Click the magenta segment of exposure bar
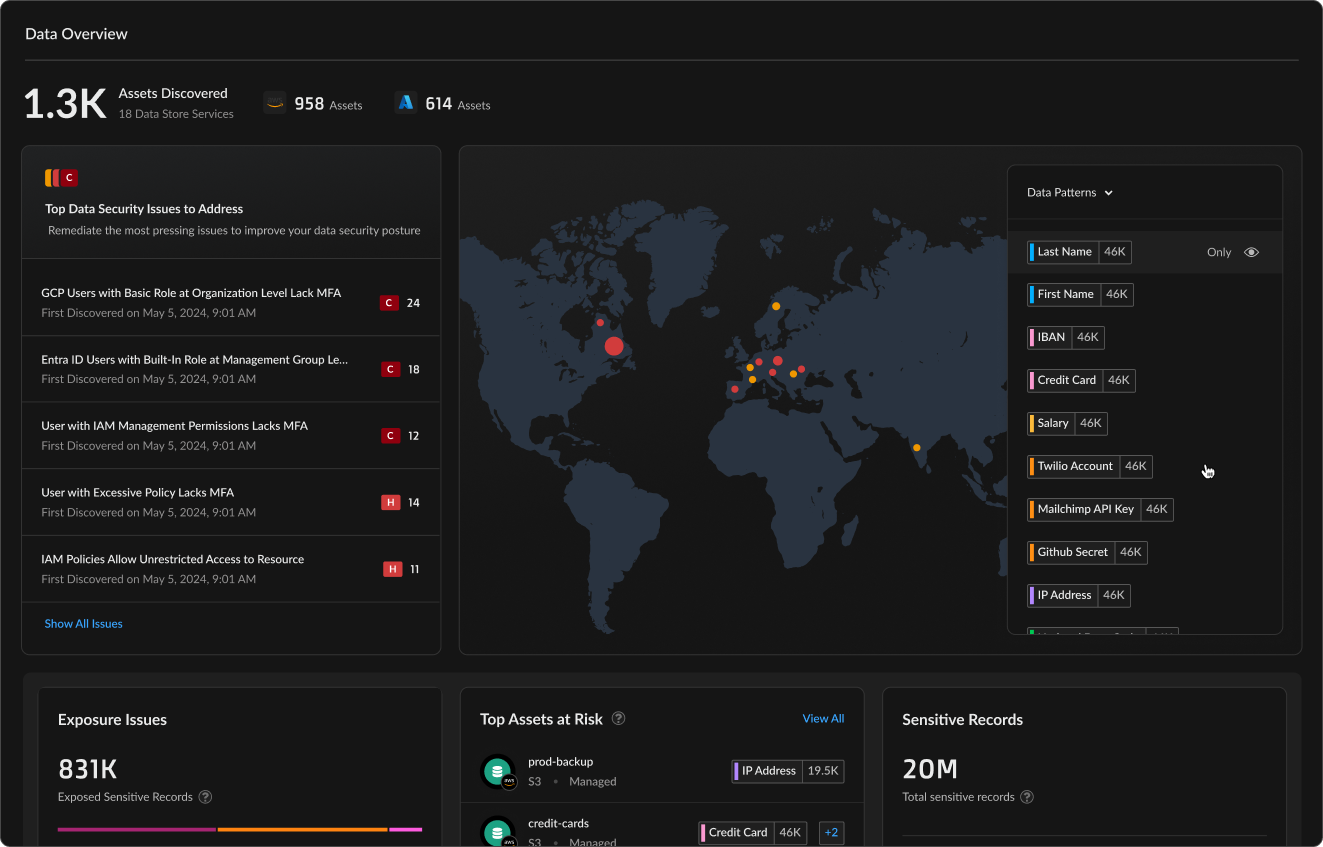The width and height of the screenshot is (1323, 847). click(x=136, y=830)
